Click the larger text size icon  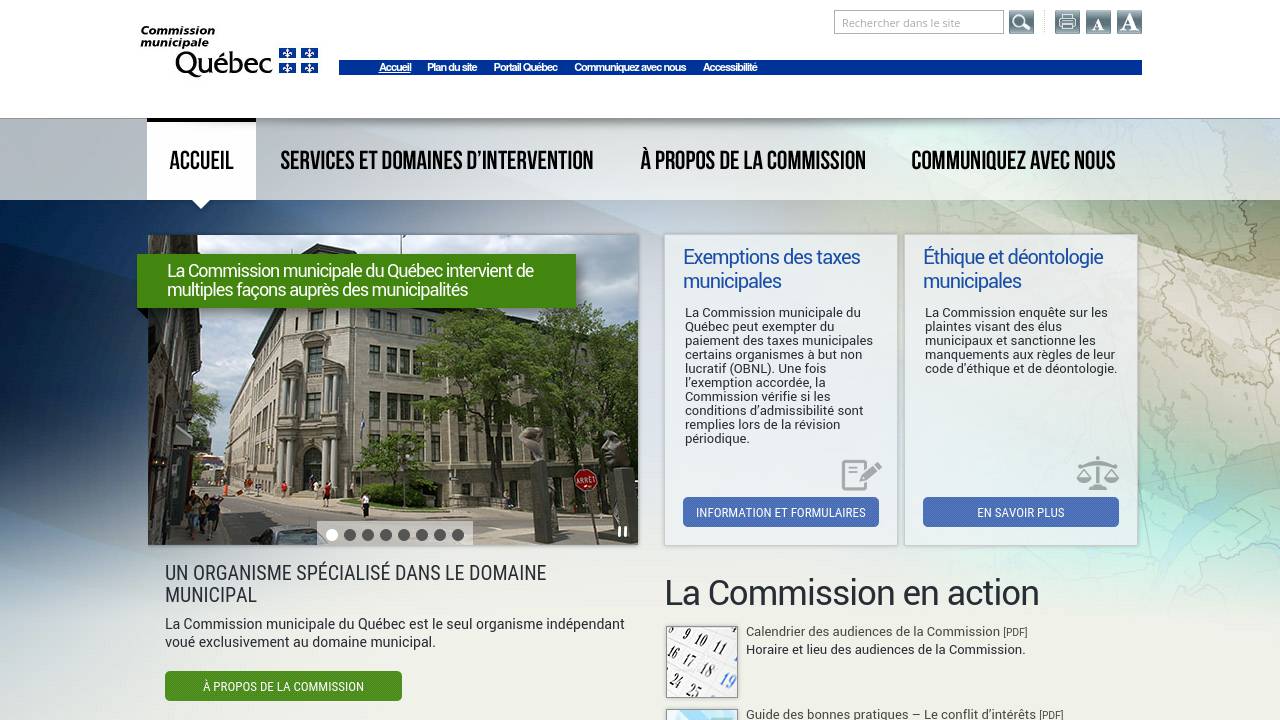click(1129, 22)
